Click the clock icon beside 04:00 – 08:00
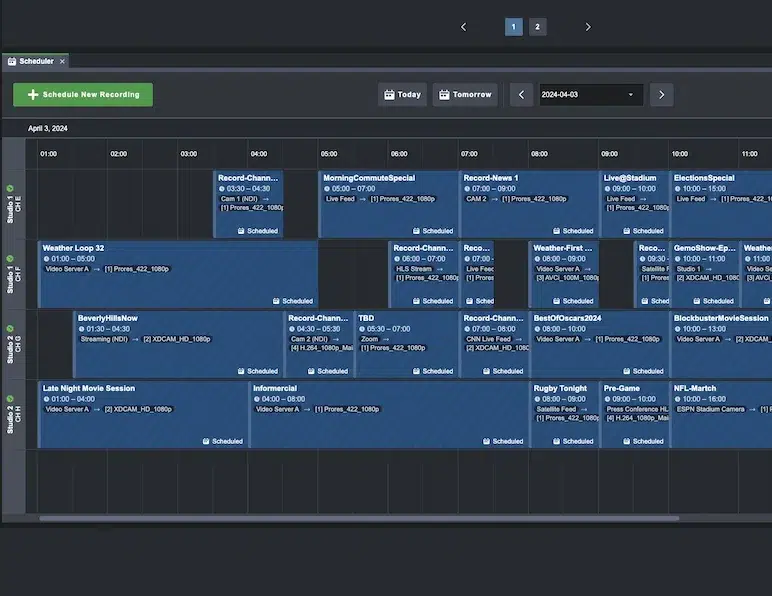The width and height of the screenshot is (772, 596). click(257, 399)
